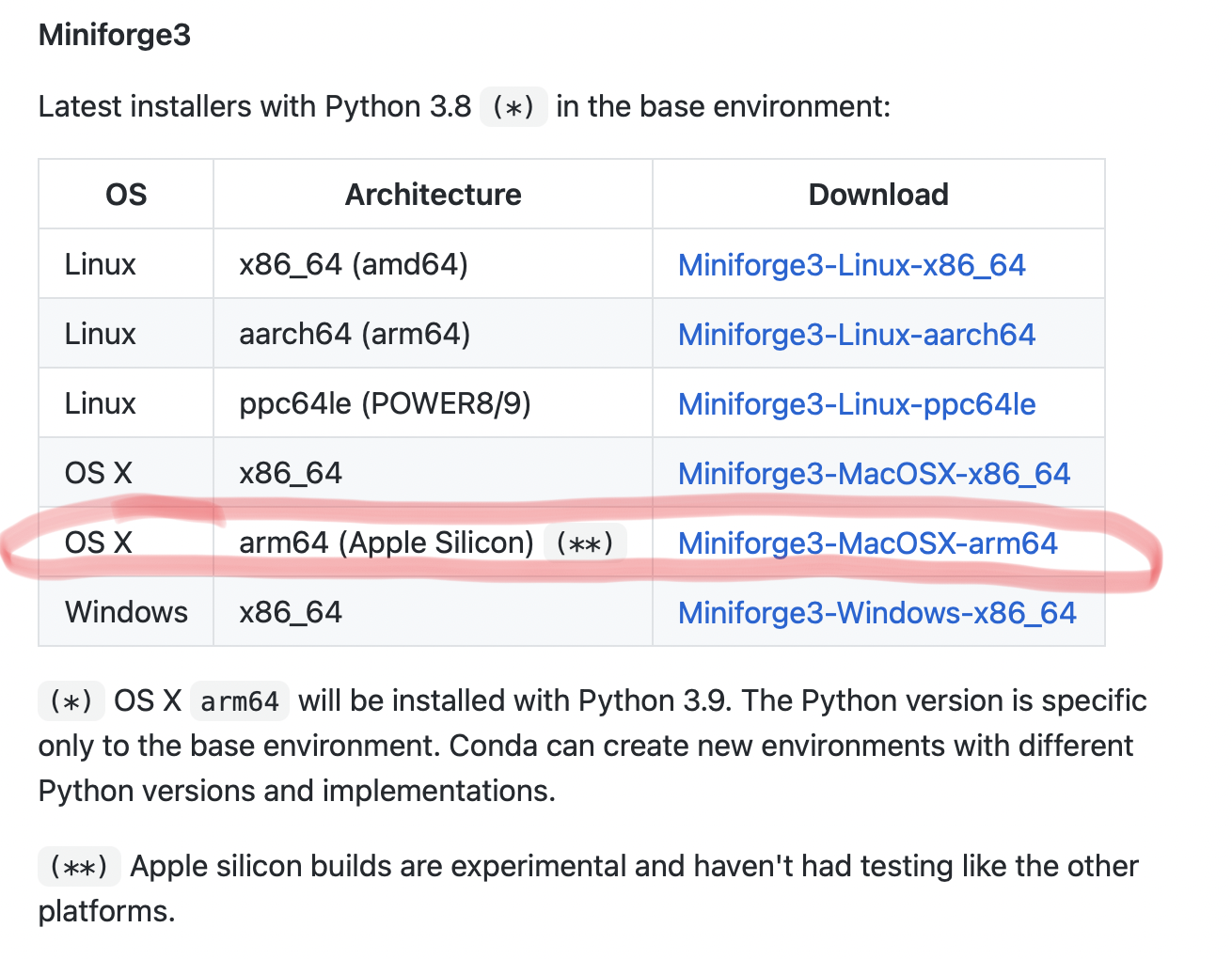Viewport: 1232px width, 959px height.
Task: Select the ppc64le (POWER8/9) cell
Action: point(385,404)
